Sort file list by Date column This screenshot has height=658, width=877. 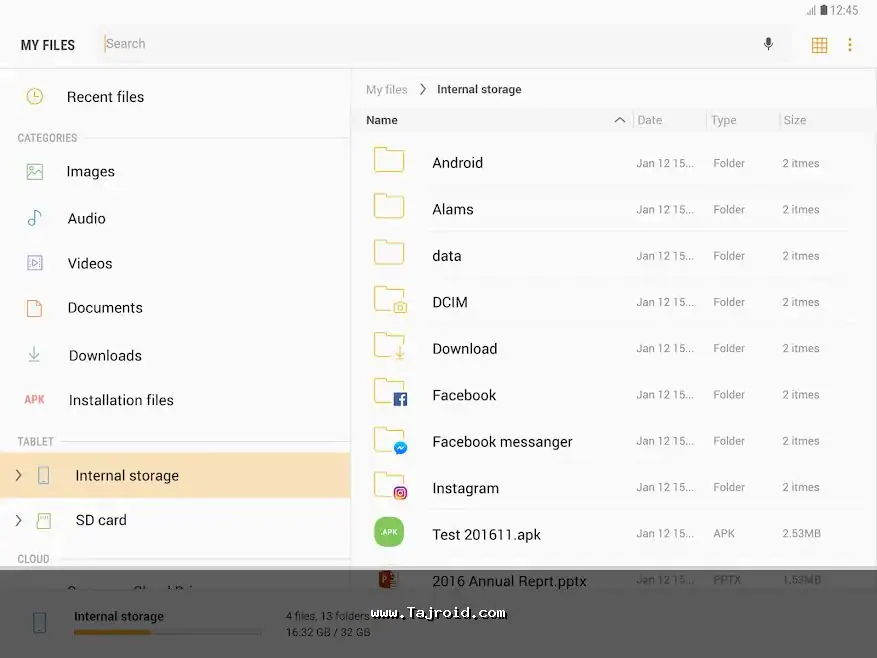tap(650, 120)
